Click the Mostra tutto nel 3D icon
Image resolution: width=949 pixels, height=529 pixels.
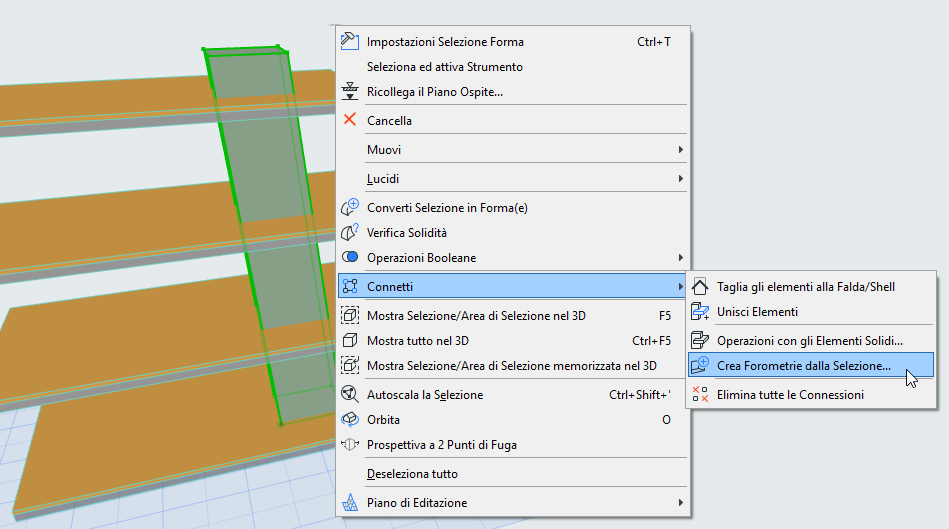[x=350, y=340]
